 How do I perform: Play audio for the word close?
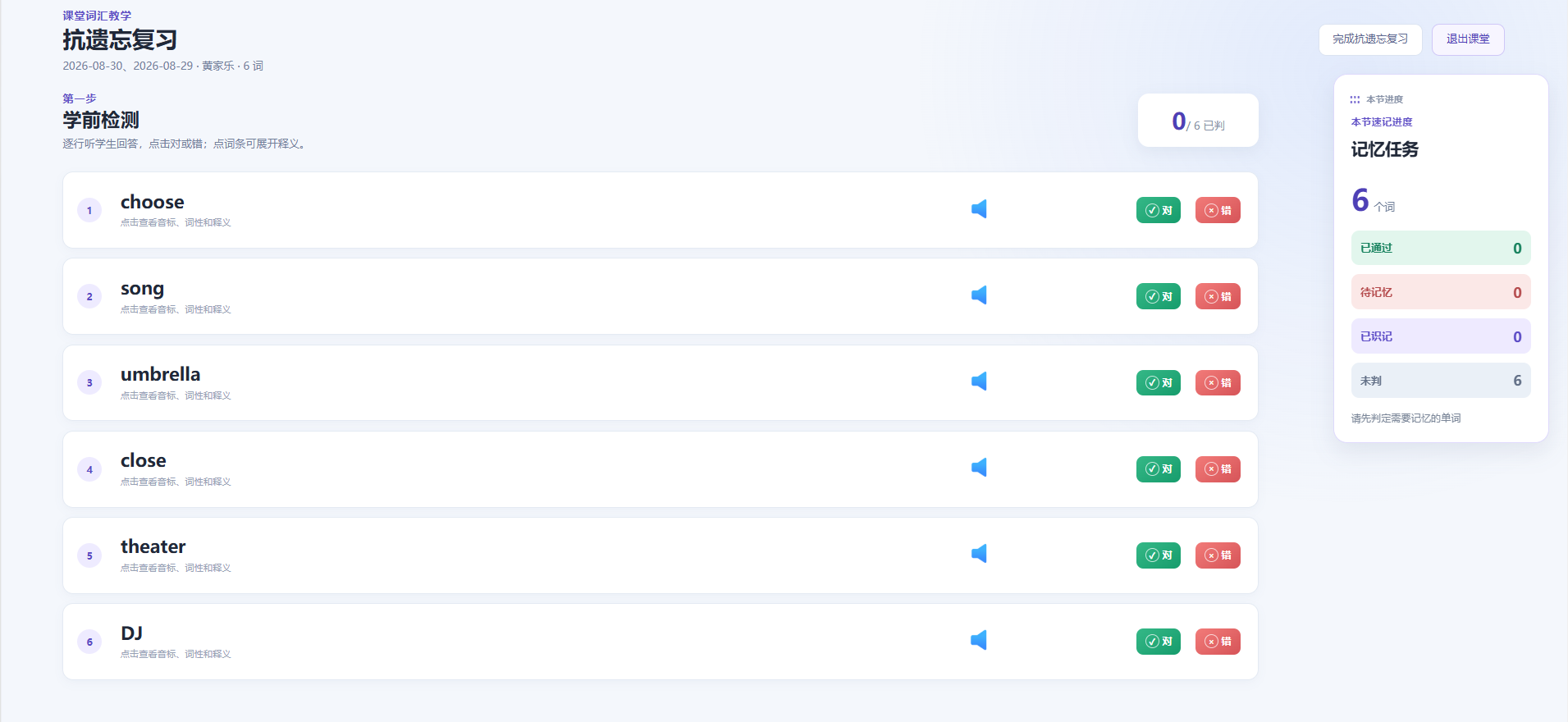coord(979,468)
